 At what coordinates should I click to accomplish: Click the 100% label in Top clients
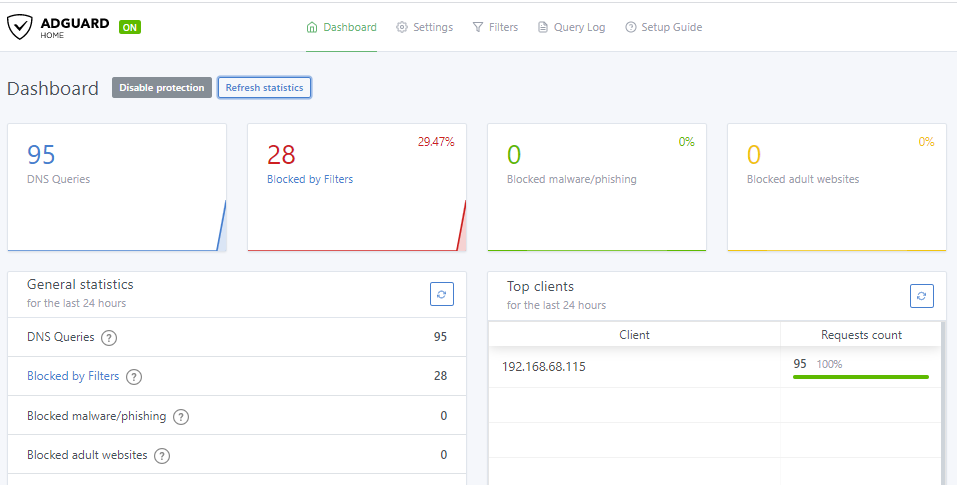(829, 364)
